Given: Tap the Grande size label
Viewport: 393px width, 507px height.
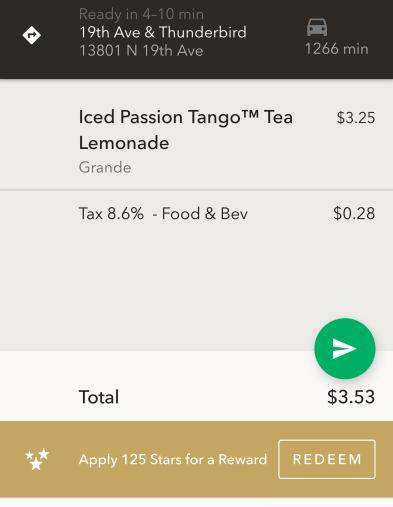Looking at the screenshot, I should pos(105,167).
